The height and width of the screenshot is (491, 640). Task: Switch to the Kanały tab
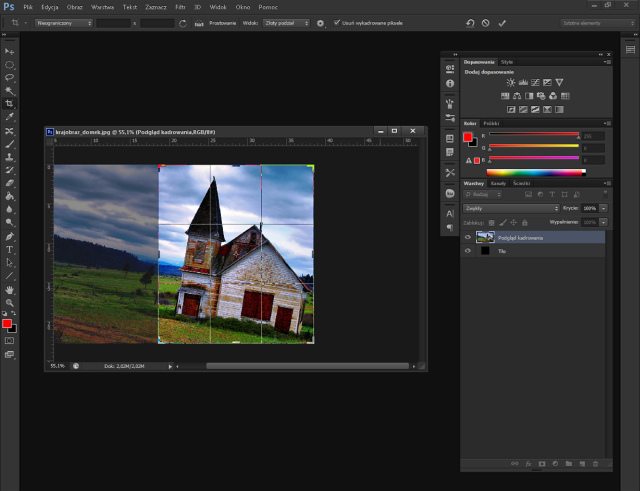498,183
